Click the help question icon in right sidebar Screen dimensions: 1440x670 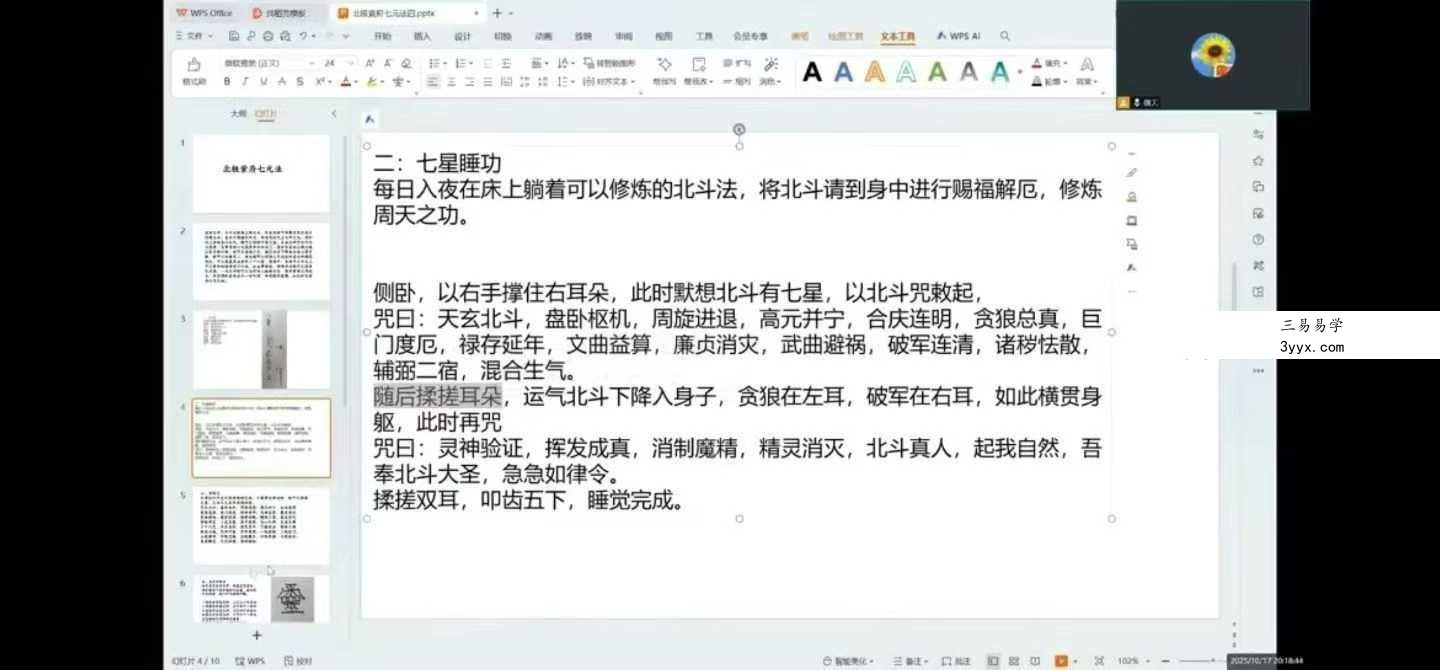pos(1258,240)
